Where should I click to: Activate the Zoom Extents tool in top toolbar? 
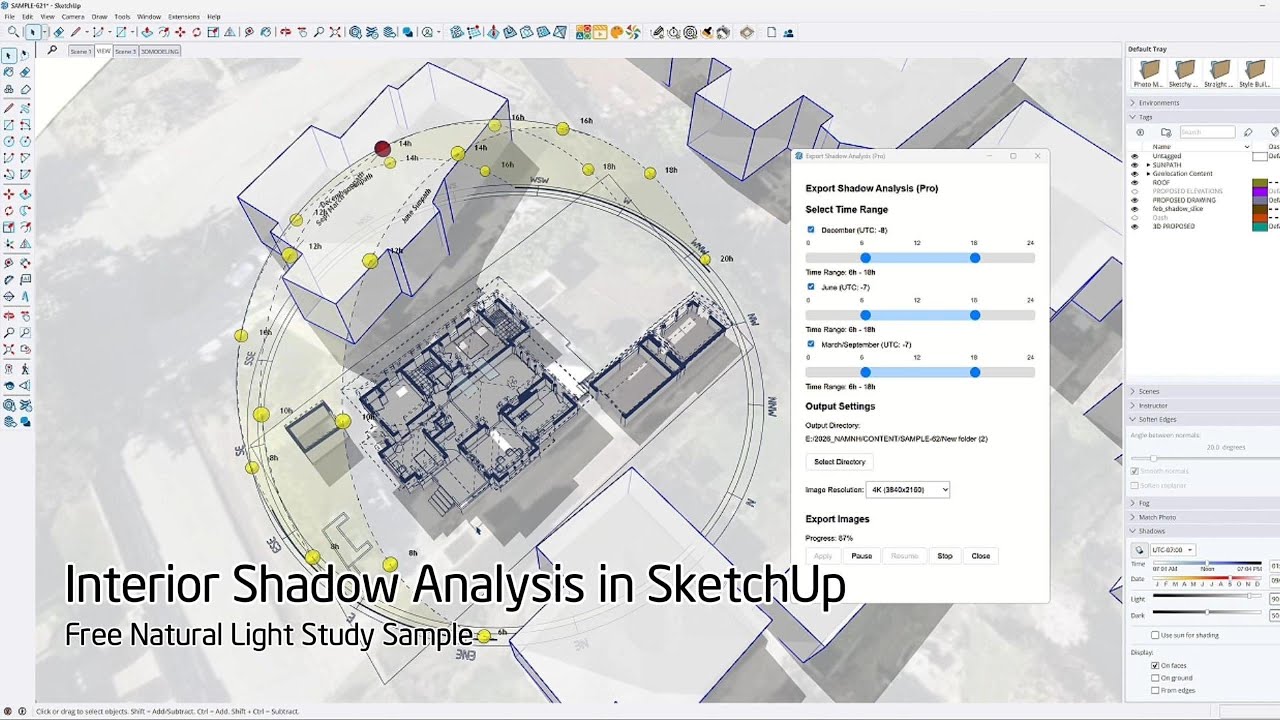click(335, 32)
